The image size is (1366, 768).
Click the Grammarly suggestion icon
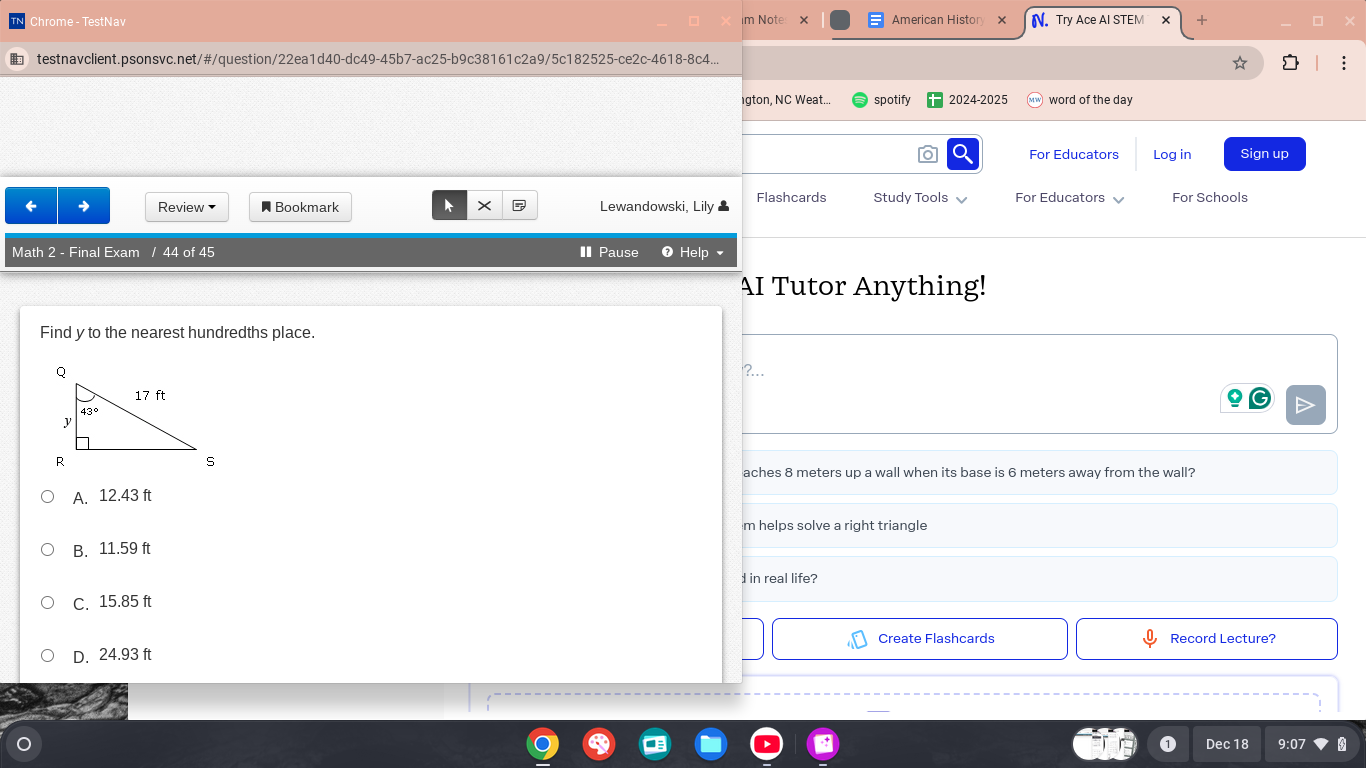(1260, 399)
